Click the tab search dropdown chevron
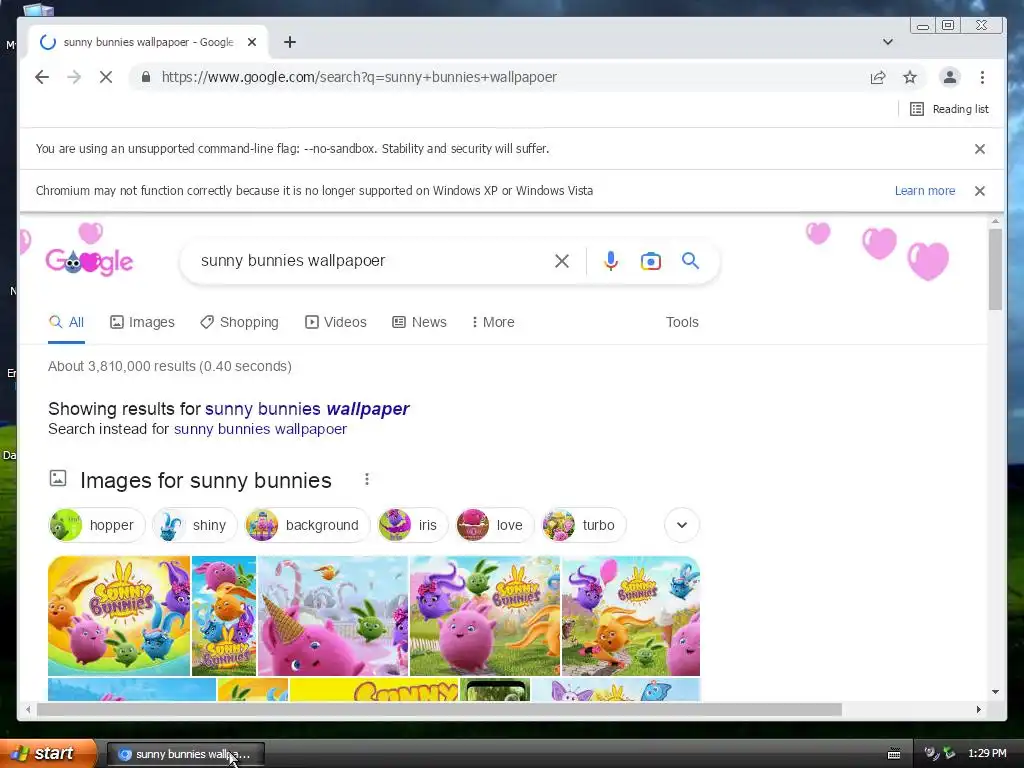The width and height of the screenshot is (1024, 768). (x=888, y=42)
